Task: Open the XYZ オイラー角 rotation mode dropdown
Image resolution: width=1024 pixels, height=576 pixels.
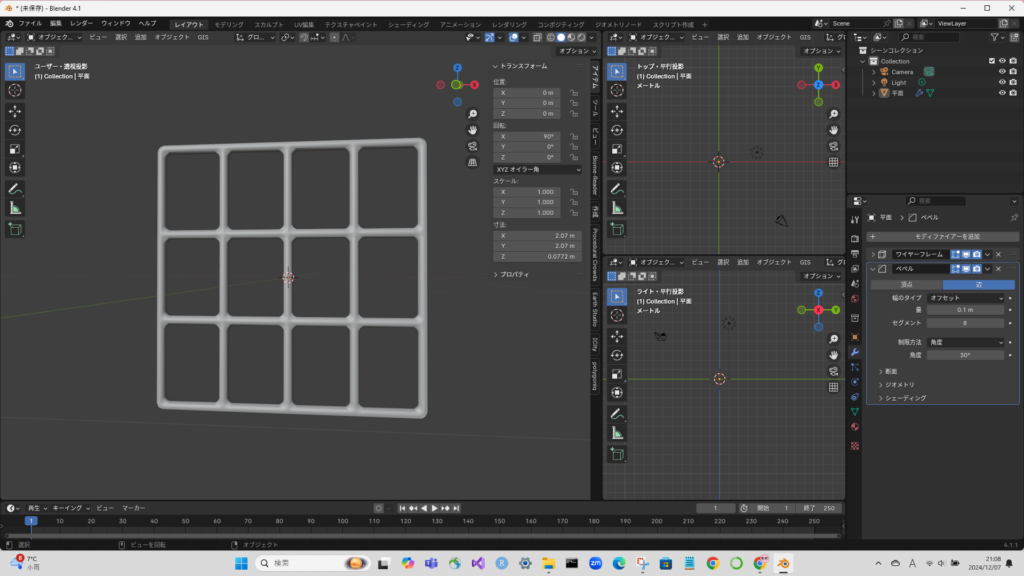Action: pyautogui.click(x=538, y=170)
